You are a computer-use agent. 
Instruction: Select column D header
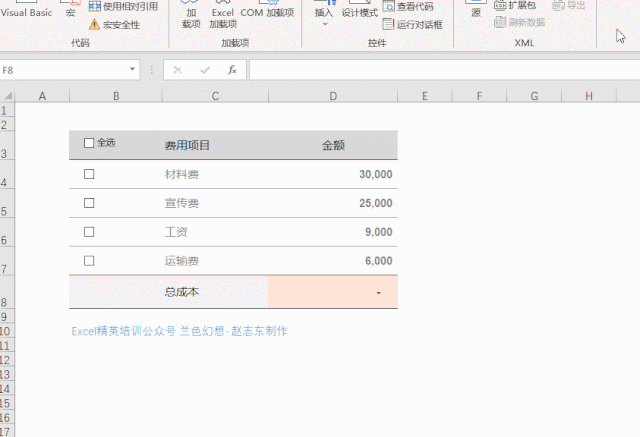click(332, 95)
